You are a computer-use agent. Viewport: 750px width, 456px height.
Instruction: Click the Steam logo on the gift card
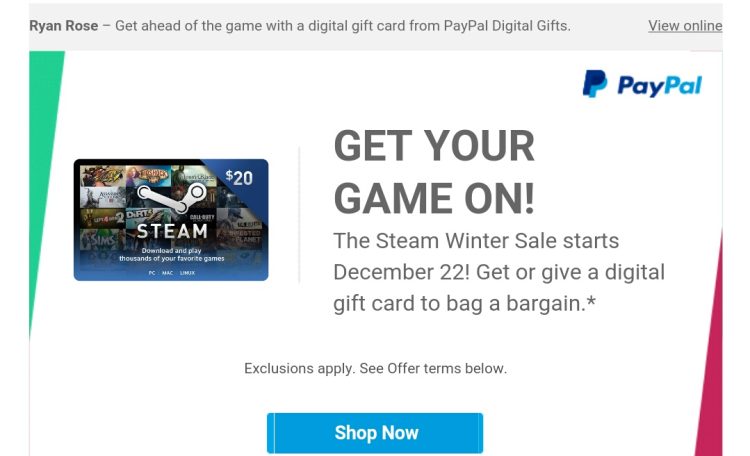coord(172,198)
